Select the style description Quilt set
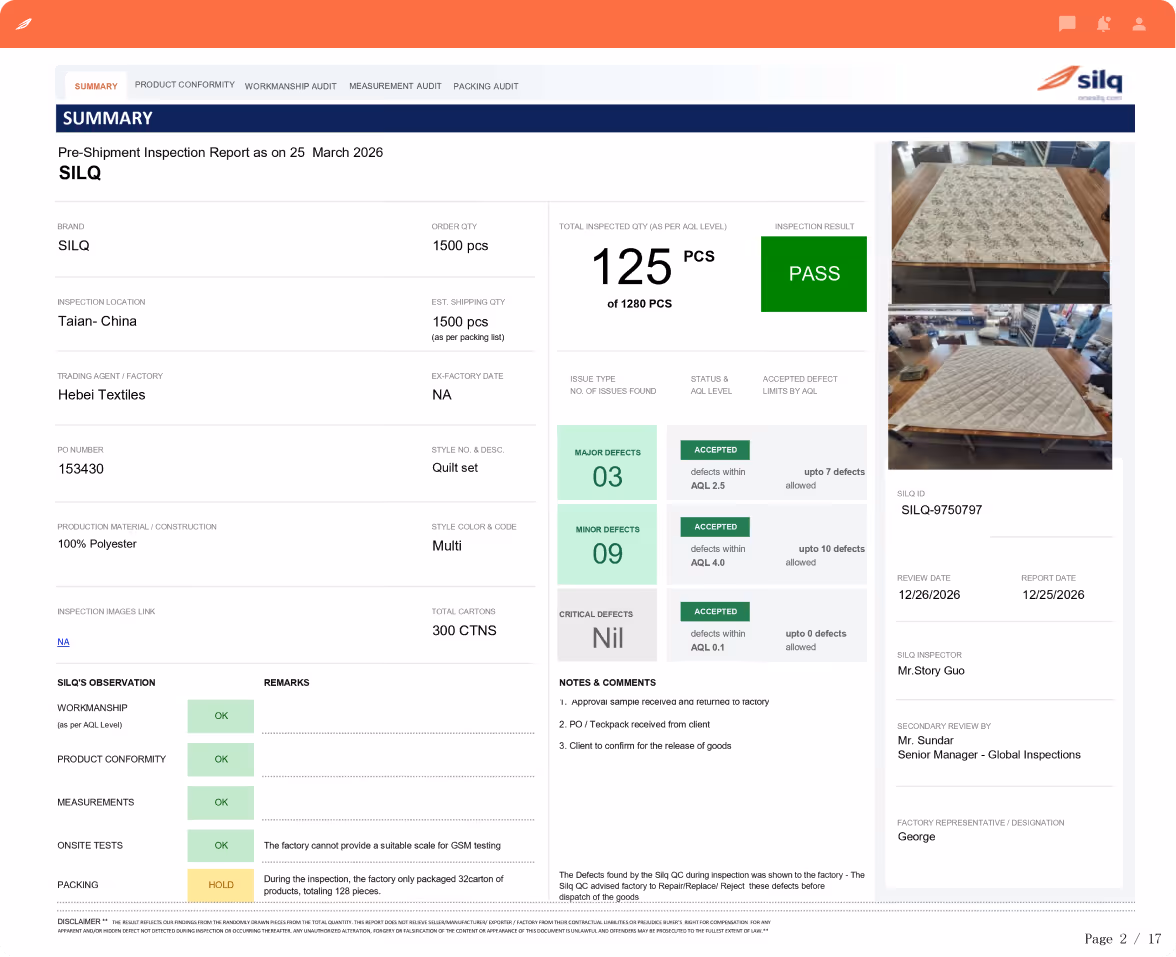 [454, 468]
